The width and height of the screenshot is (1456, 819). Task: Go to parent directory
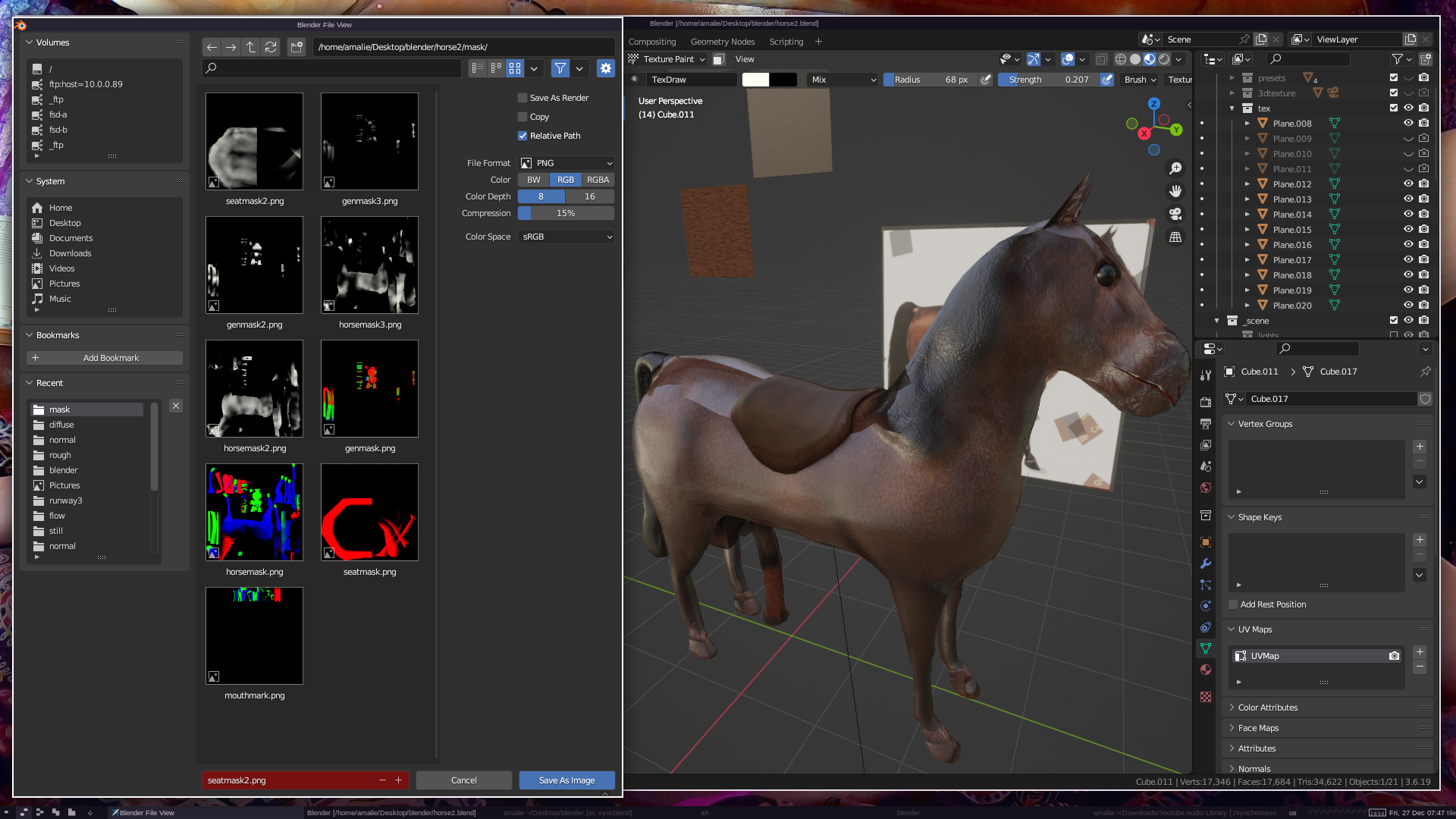[x=251, y=47]
